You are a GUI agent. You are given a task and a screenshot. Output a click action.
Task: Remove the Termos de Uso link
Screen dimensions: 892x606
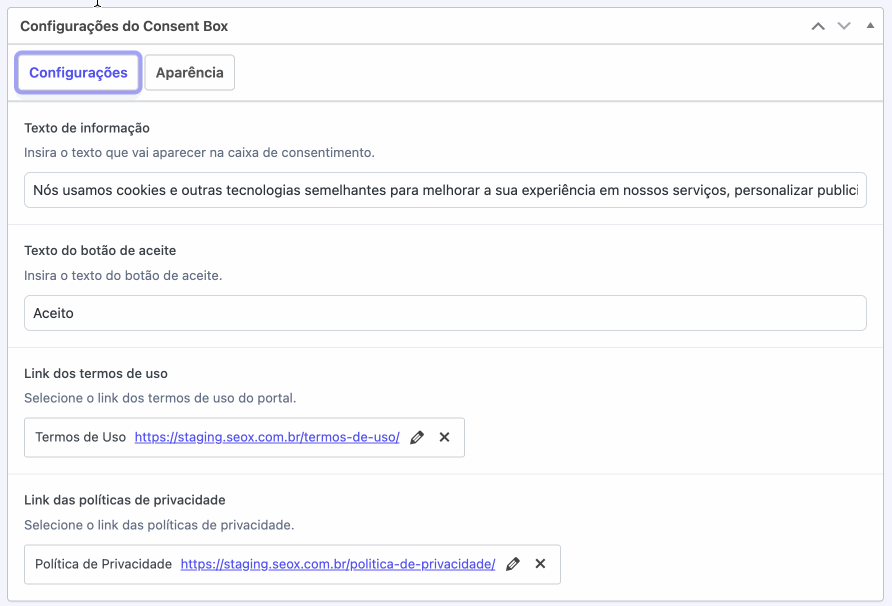445,437
